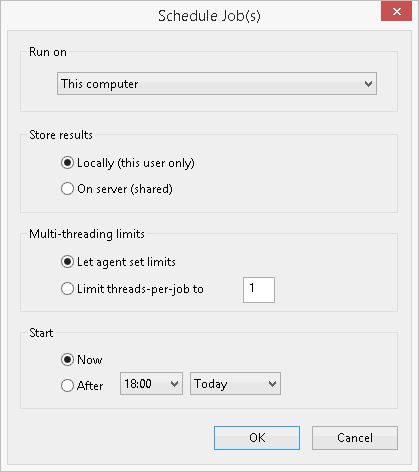The height and width of the screenshot is (472, 419).
Task: Click the 'Store results' group heading
Action: pos(61,135)
